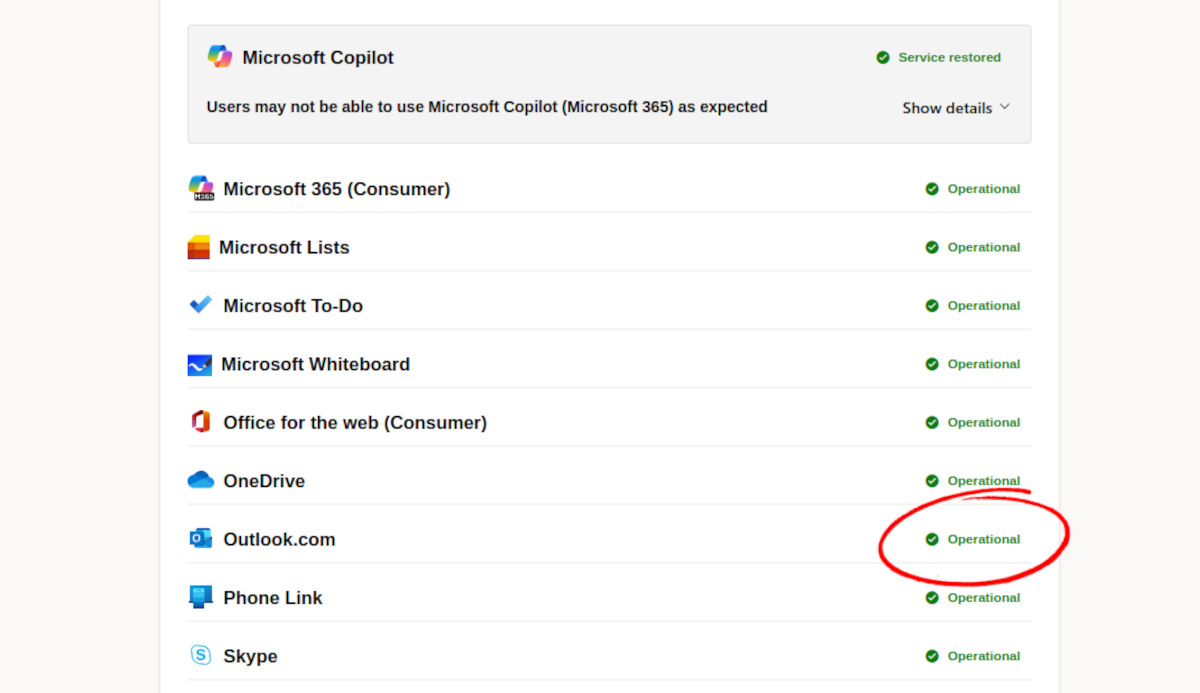
Task: Click Operational text in Microsoft Whiteboard row
Action: [984, 364]
